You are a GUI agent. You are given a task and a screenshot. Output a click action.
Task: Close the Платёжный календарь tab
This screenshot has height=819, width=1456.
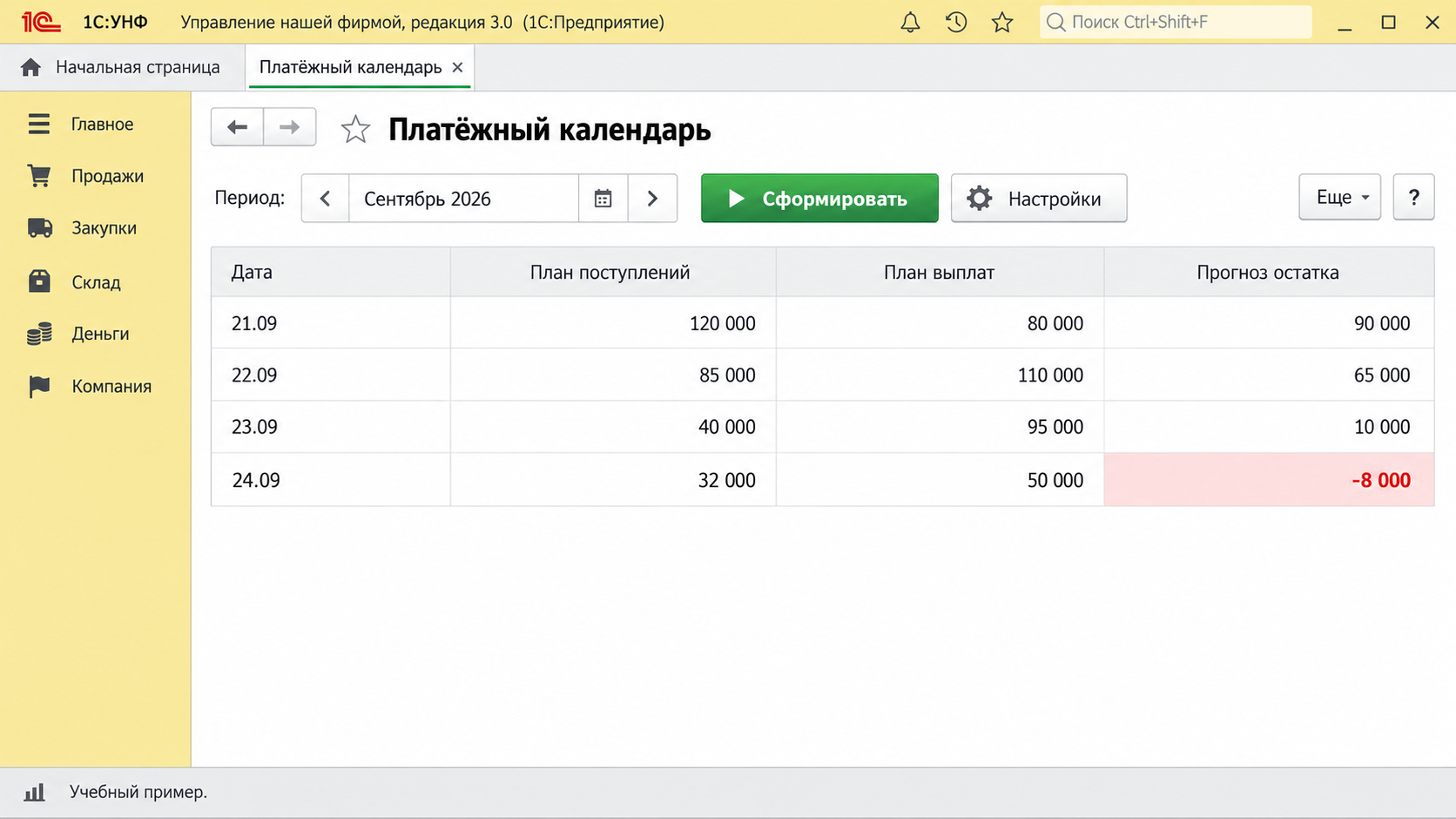457,67
